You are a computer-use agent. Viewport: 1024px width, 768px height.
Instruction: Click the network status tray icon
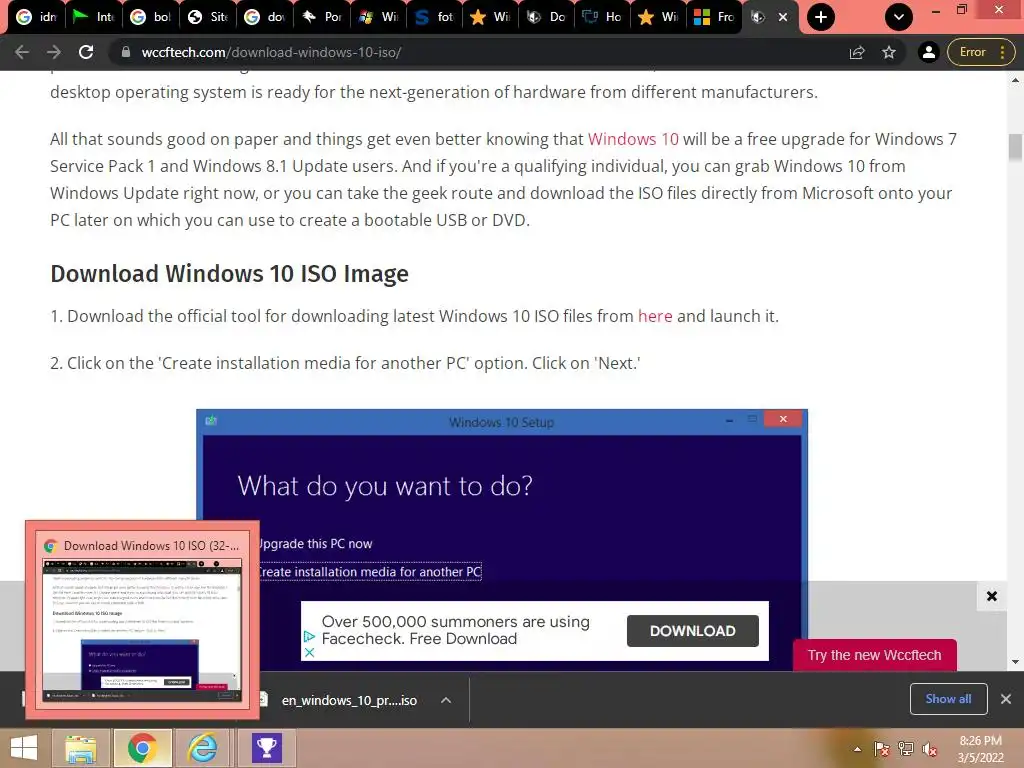tap(906, 750)
